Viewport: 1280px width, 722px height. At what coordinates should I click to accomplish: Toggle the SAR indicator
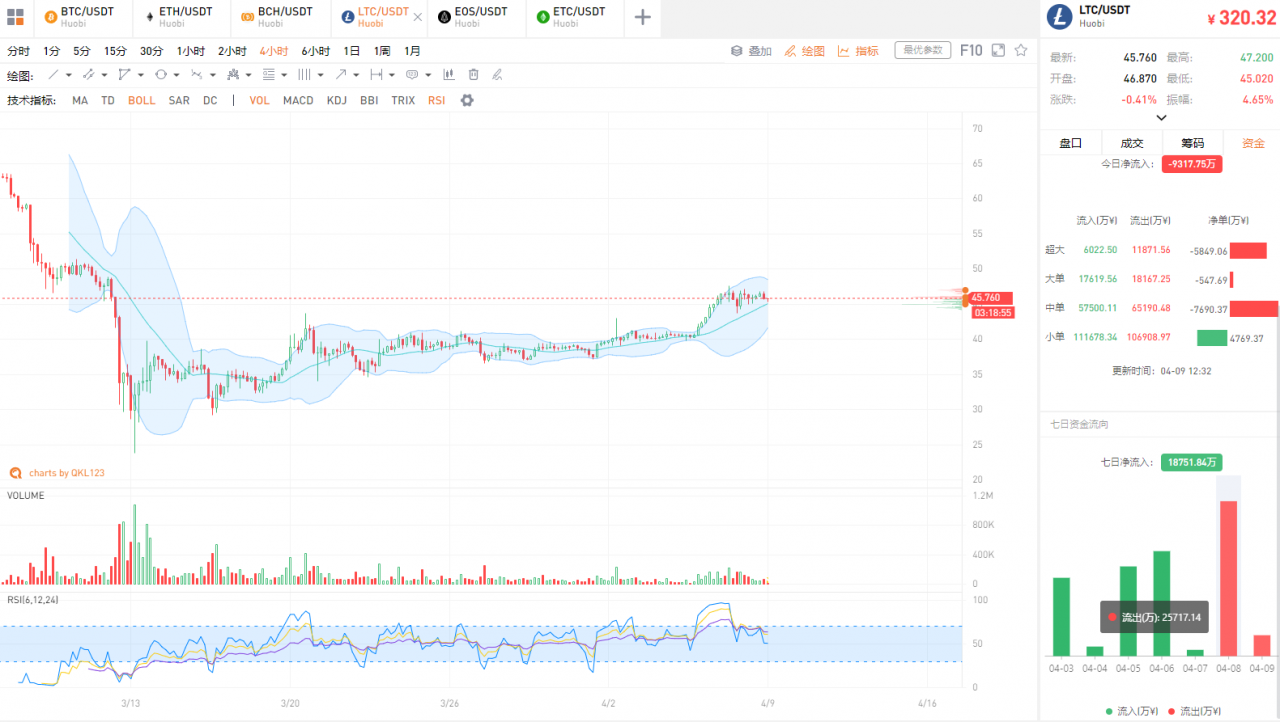pyautogui.click(x=179, y=100)
